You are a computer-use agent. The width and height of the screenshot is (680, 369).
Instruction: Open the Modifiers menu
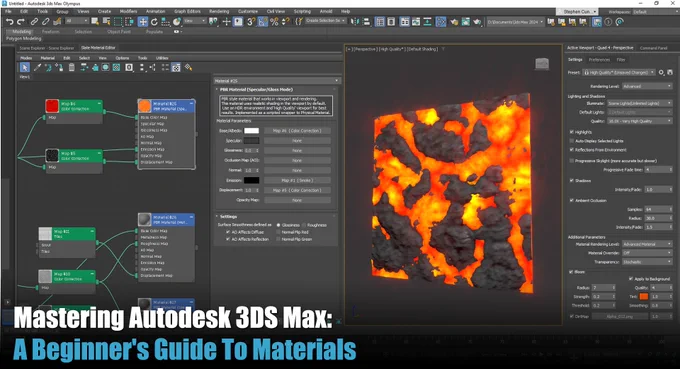point(128,11)
